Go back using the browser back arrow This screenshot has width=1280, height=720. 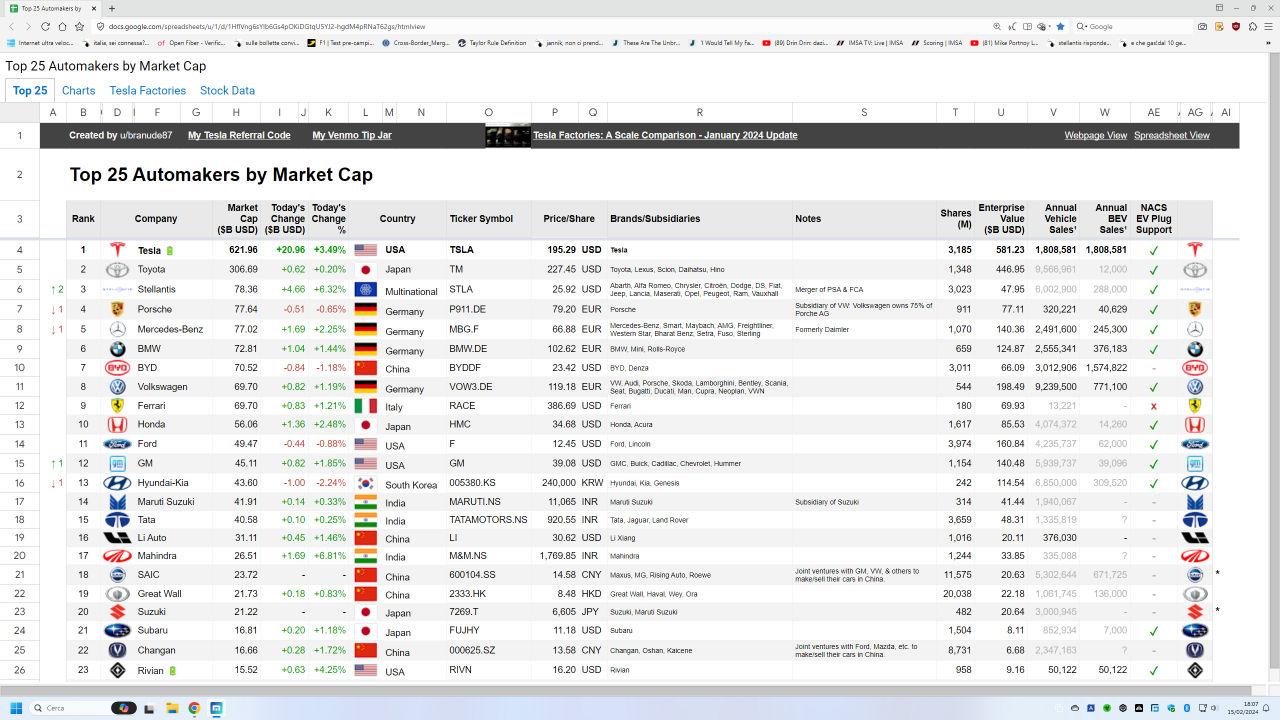(x=10, y=27)
